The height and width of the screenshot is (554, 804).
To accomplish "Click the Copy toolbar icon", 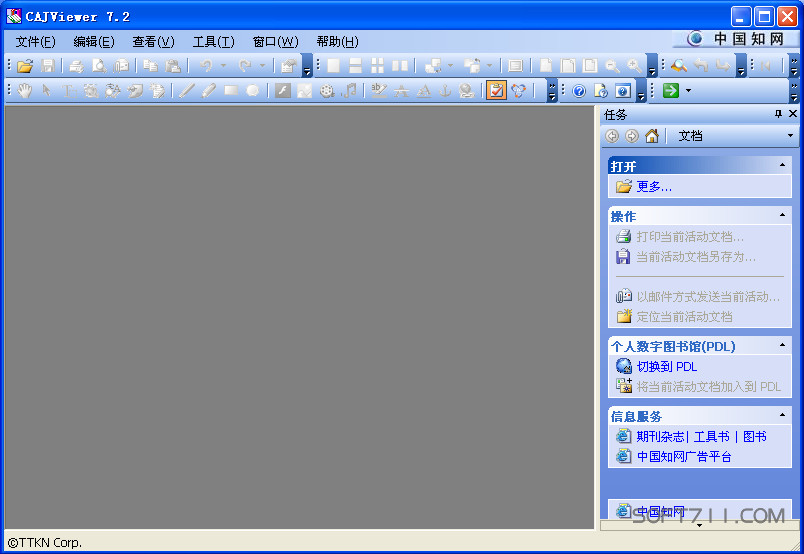I will (150, 66).
